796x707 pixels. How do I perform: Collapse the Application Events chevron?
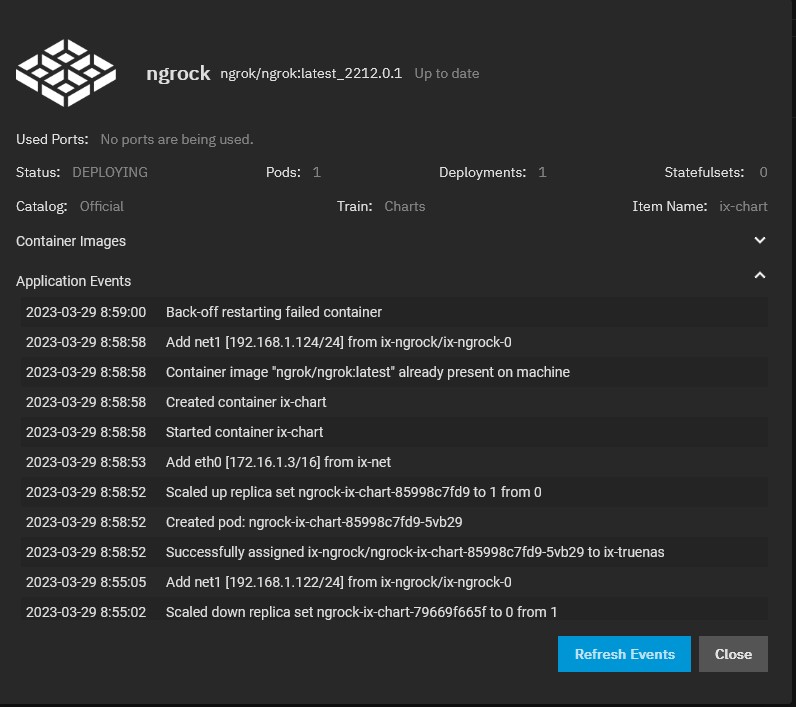(760, 275)
